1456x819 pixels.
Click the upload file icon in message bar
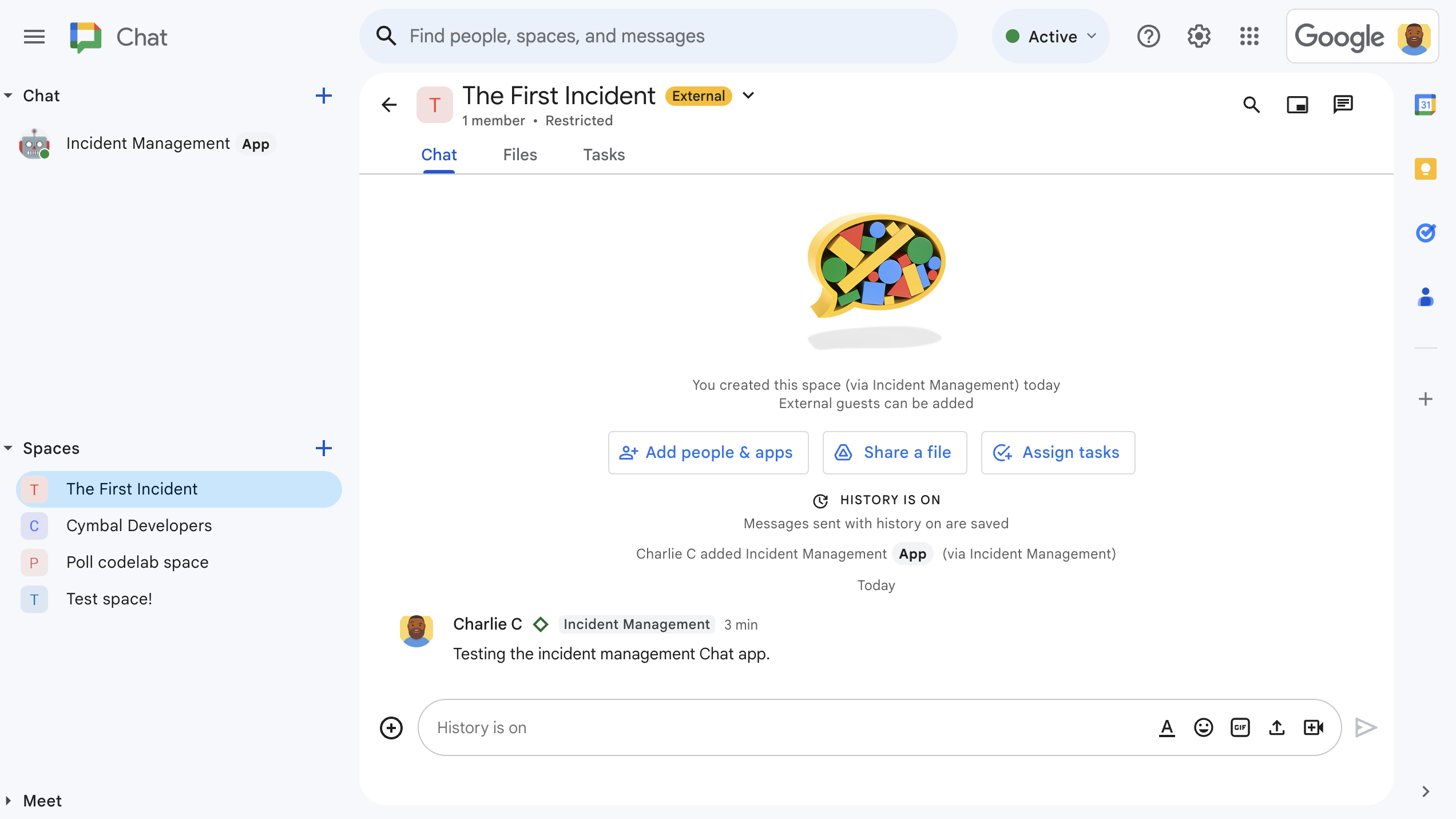1277,727
